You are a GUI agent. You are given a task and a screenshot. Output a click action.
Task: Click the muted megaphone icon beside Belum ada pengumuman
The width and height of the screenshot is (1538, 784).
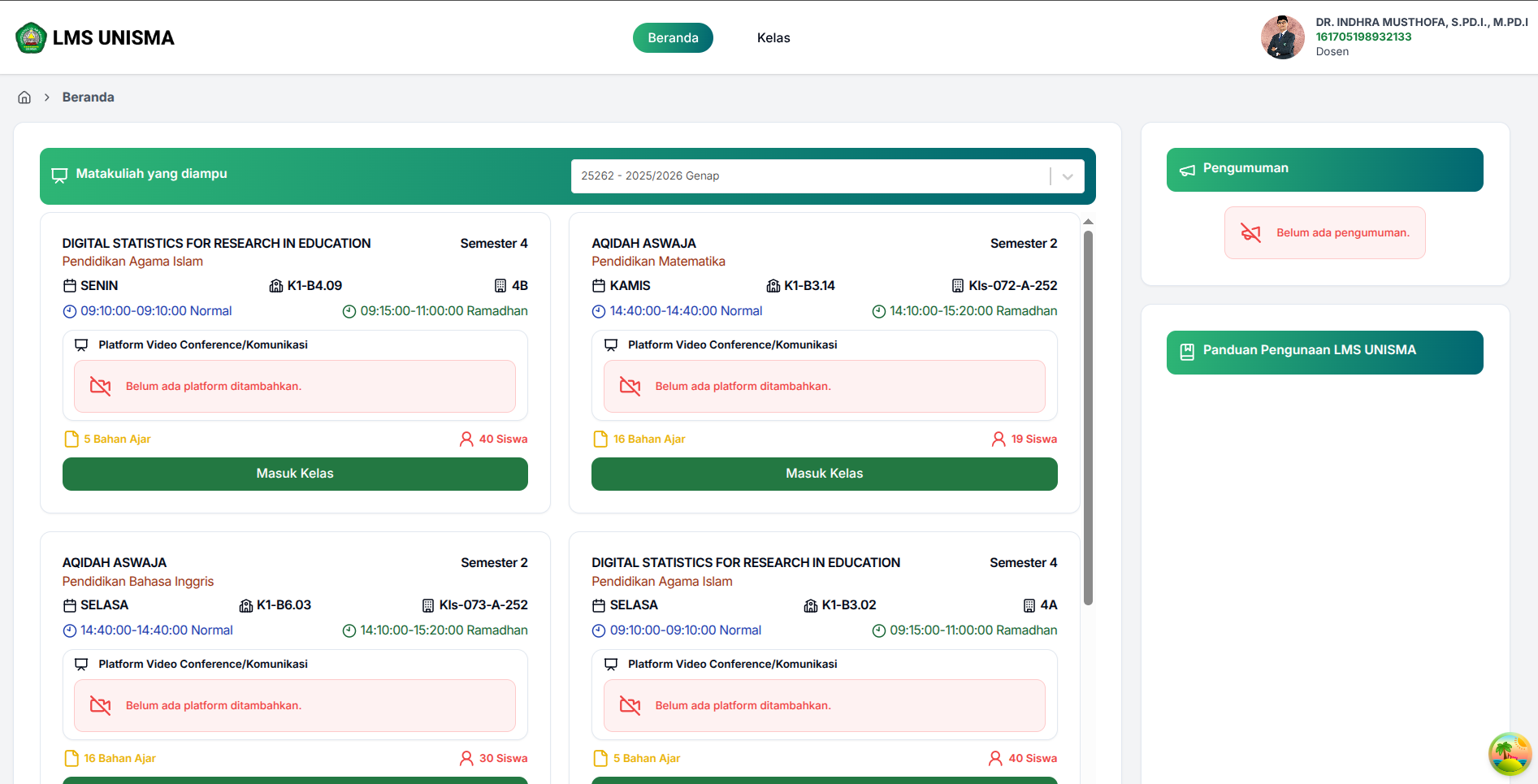pyautogui.click(x=1251, y=233)
